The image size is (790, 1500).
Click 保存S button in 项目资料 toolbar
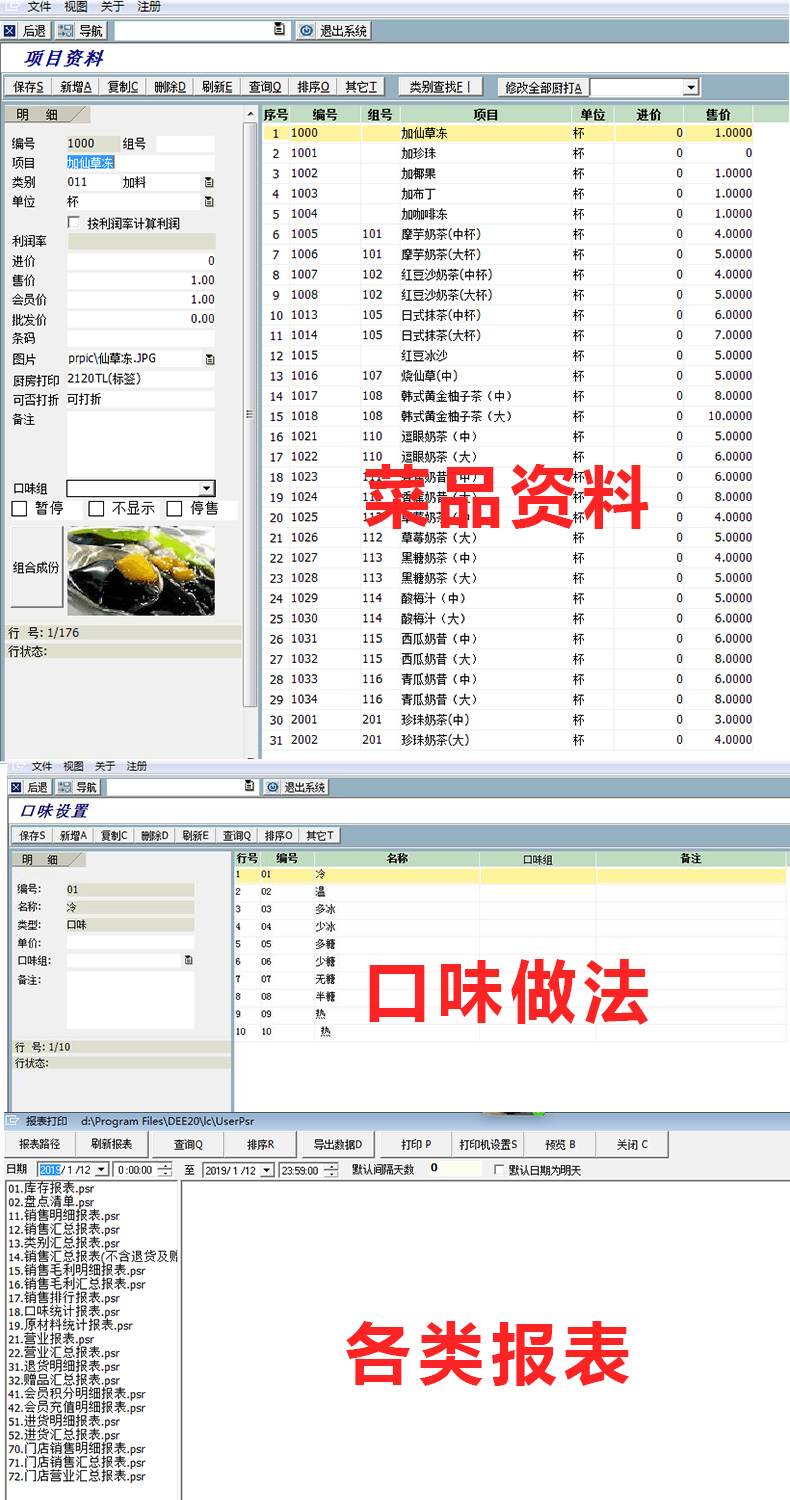coord(27,87)
